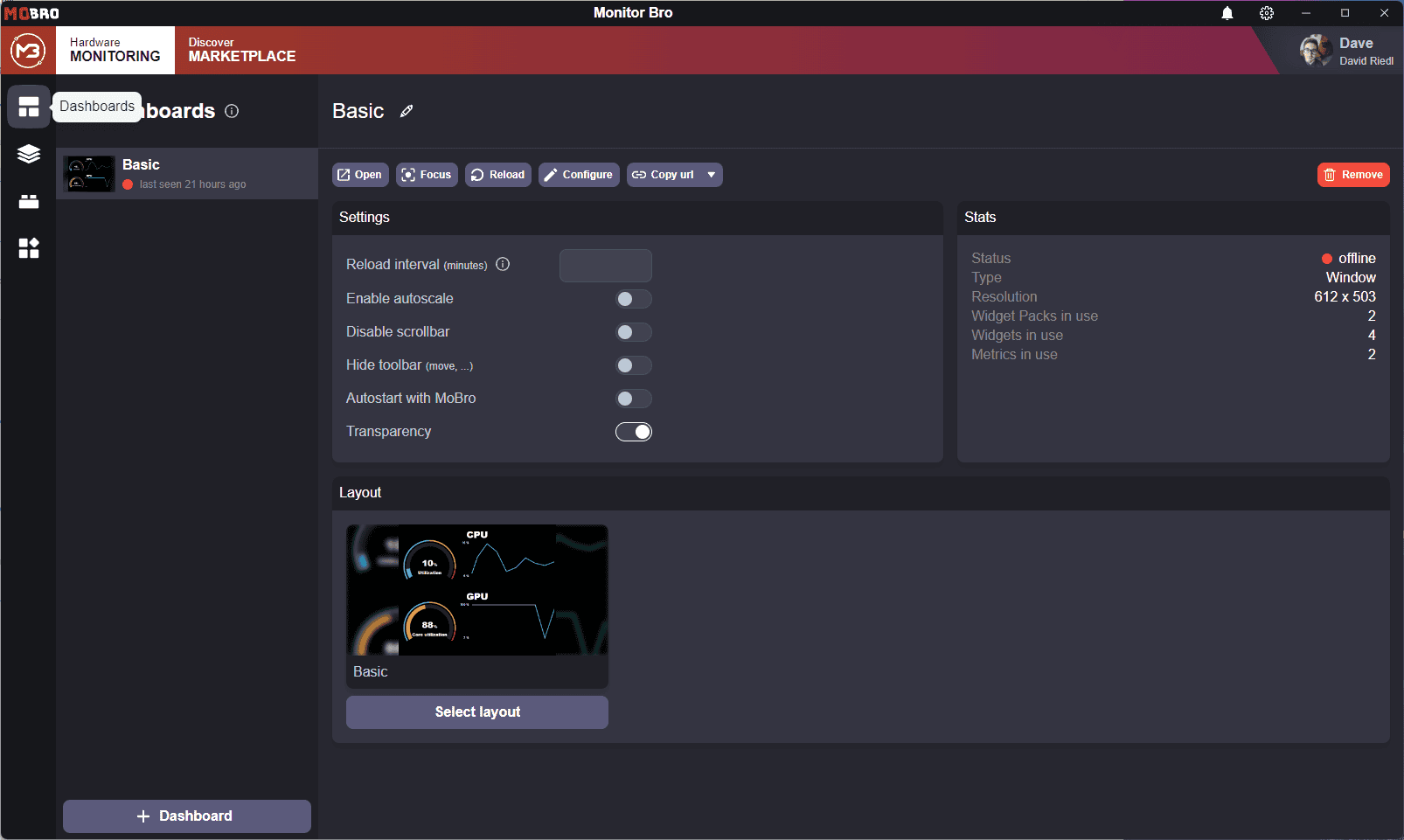
Task: Switch to Discover Marketplace tab
Action: (x=242, y=50)
